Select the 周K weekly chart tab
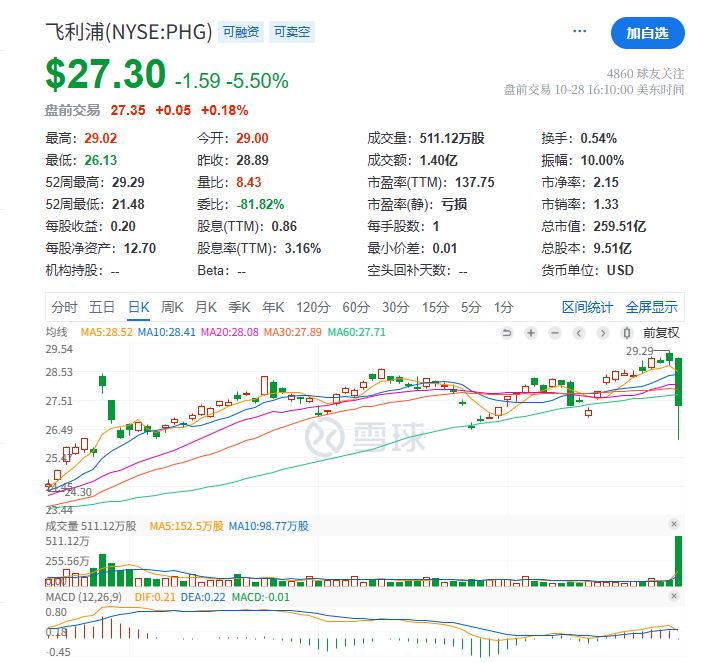 [172, 307]
